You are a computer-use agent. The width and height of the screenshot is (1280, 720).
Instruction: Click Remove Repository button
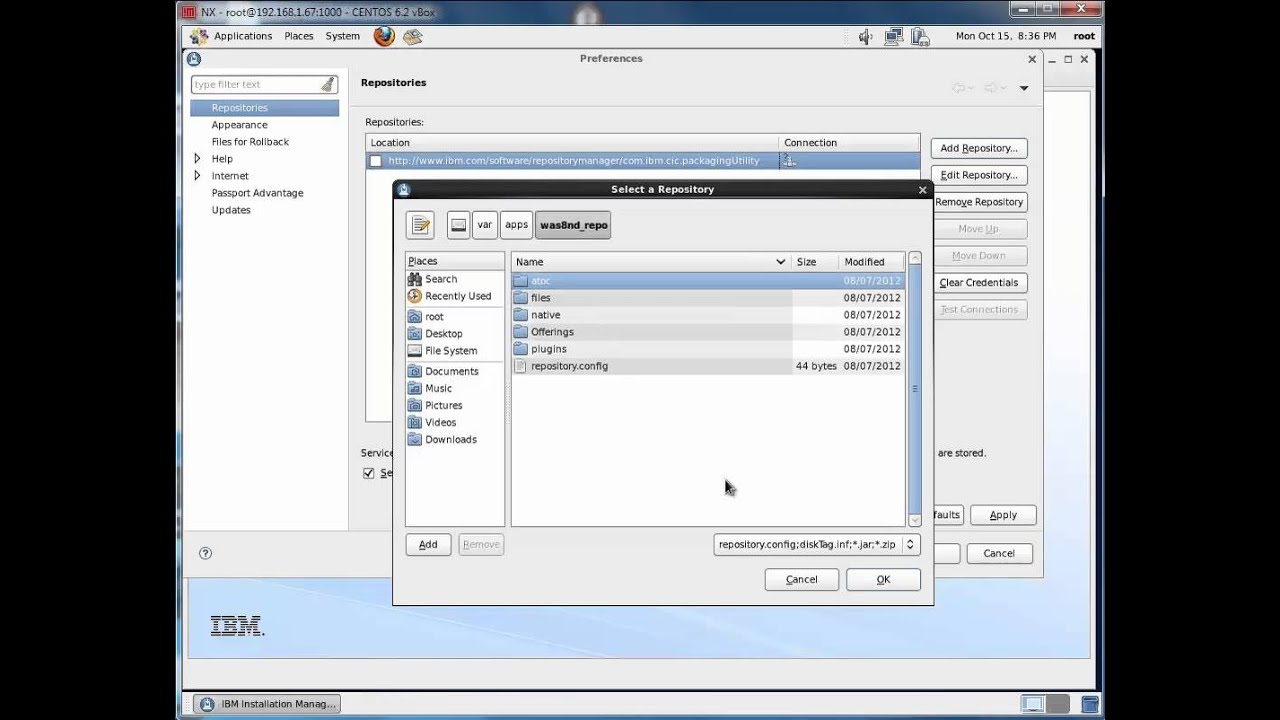pyautogui.click(x=978, y=202)
